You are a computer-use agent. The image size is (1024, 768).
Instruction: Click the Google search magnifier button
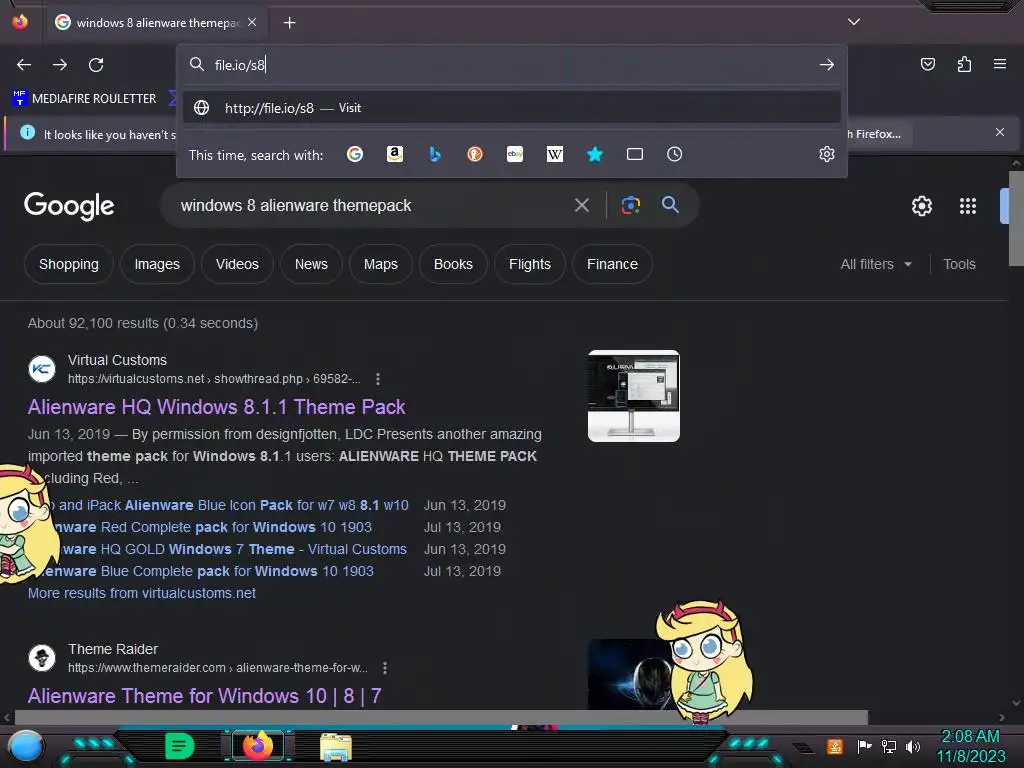point(670,204)
